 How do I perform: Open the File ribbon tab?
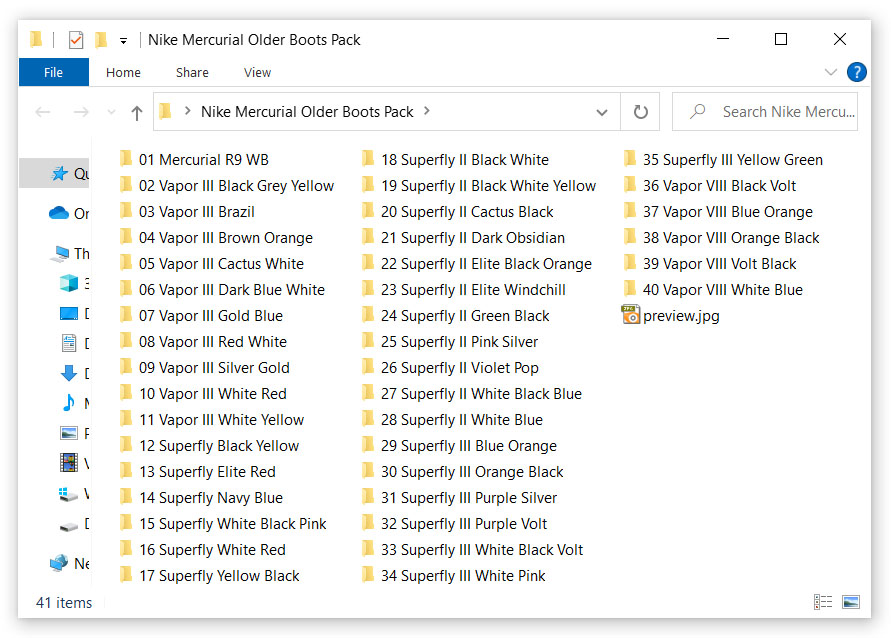(53, 72)
